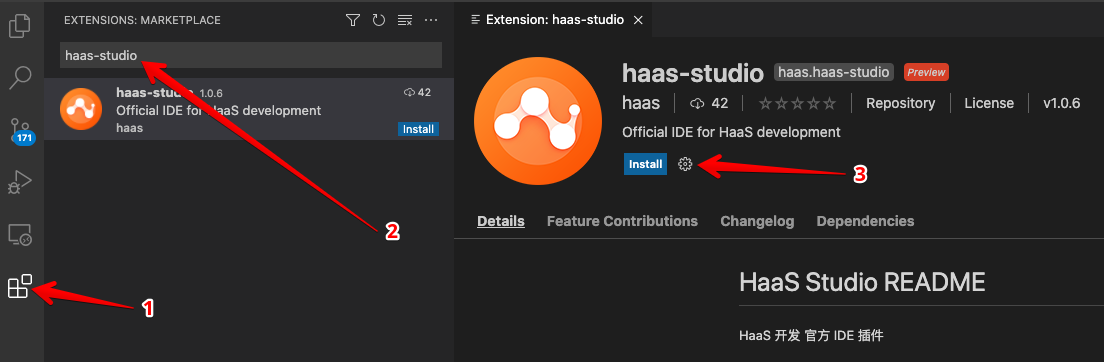Viewport: 1104px width, 362px height.
Task: Click the haas-studio search input field
Action: click(x=251, y=55)
